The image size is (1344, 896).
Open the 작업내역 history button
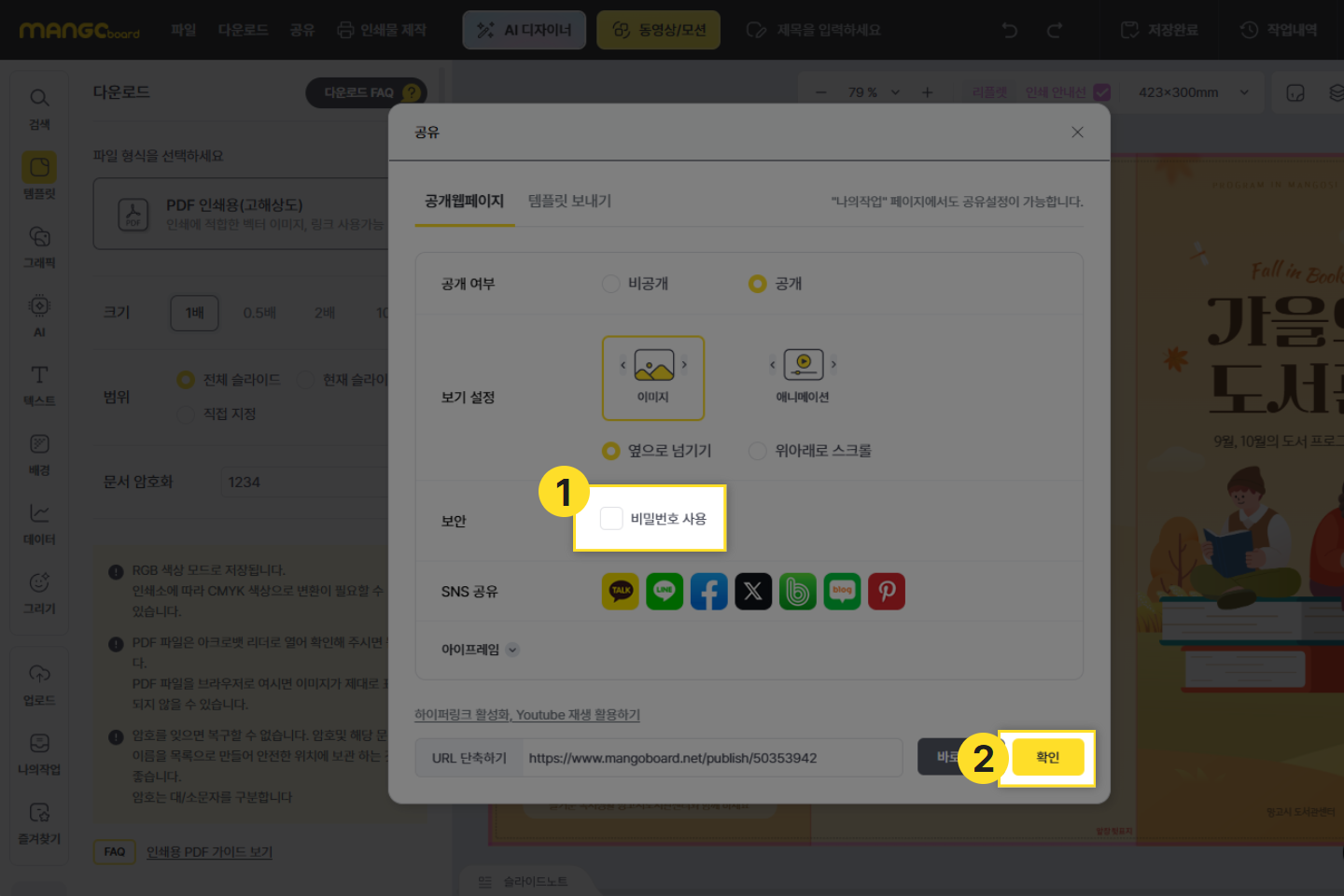[x=1279, y=30]
